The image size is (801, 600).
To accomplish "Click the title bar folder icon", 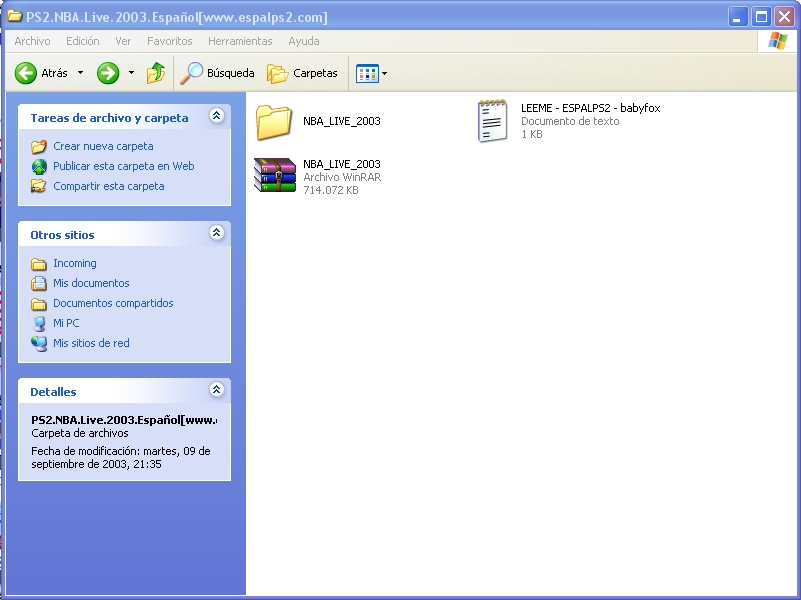I will coord(14,16).
